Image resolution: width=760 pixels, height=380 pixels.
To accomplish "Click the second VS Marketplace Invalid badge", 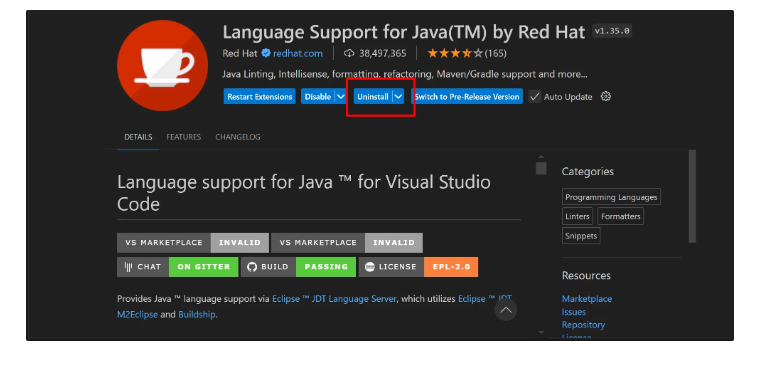I will 347,243.
